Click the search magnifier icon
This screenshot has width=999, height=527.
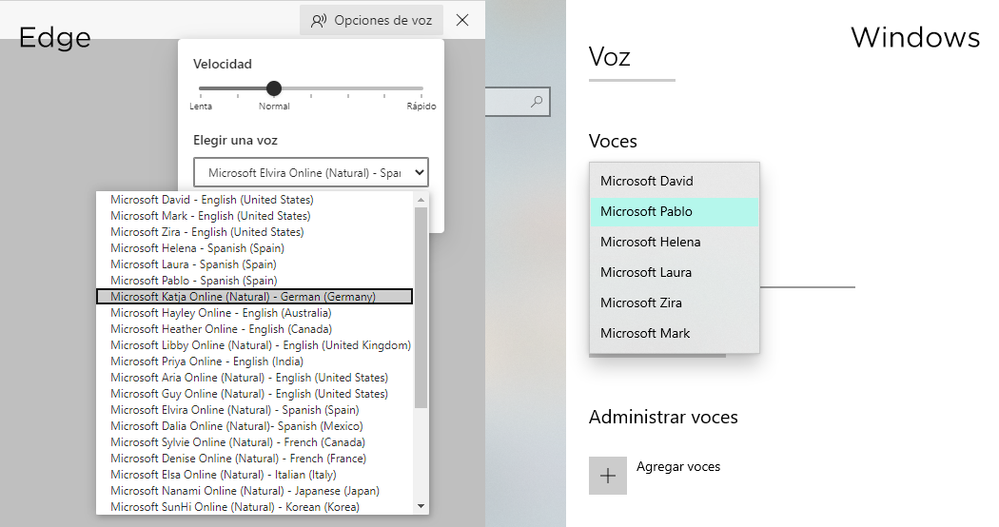coord(537,101)
